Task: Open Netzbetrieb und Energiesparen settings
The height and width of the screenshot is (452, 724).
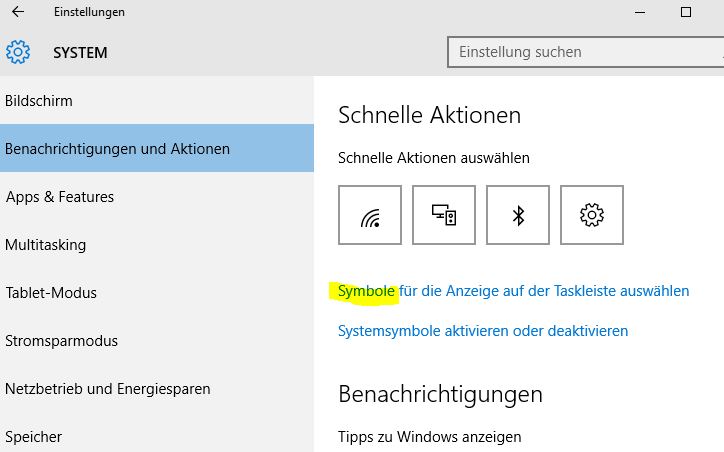Action: [x=157, y=389]
